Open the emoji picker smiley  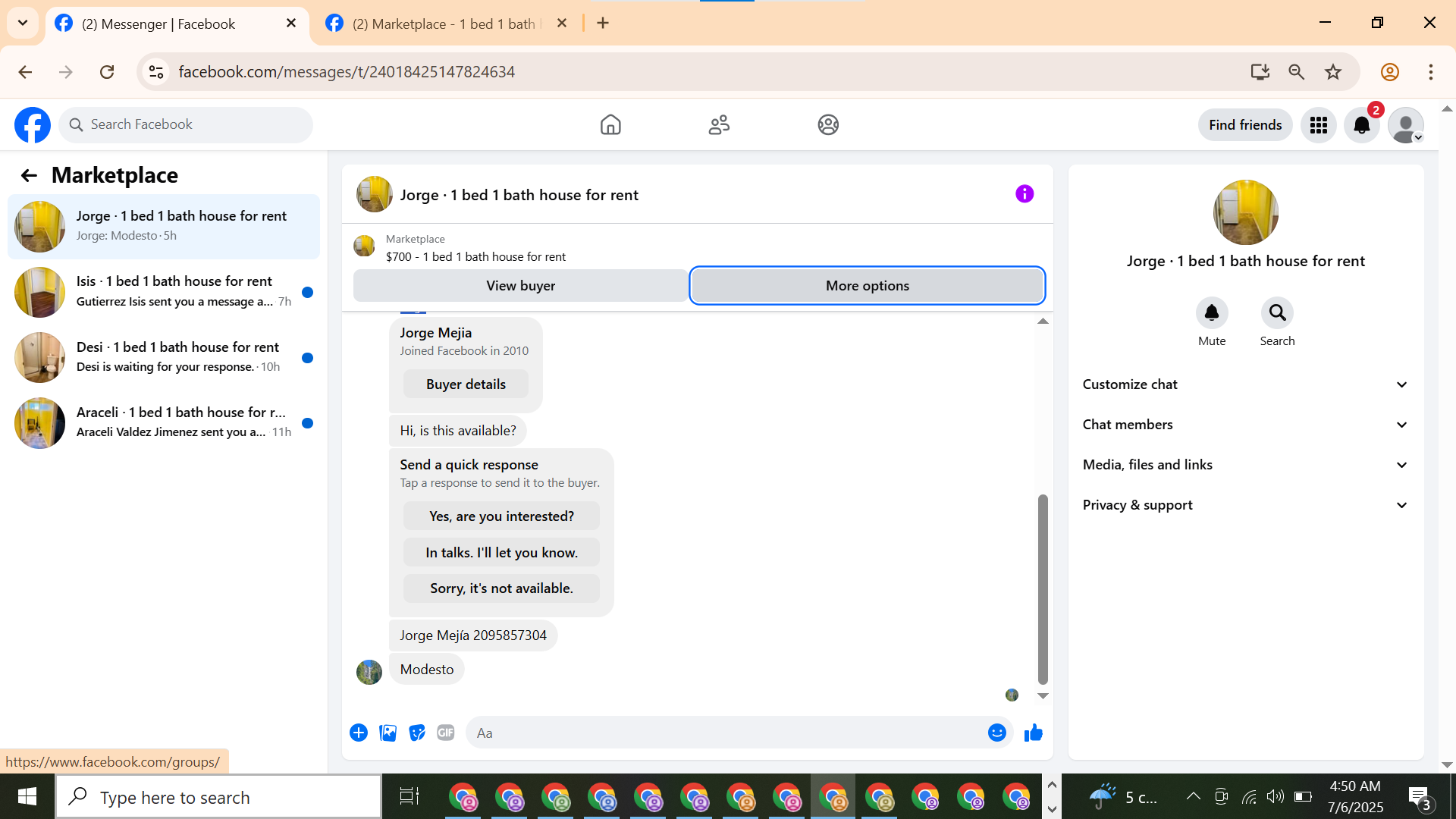point(996,733)
